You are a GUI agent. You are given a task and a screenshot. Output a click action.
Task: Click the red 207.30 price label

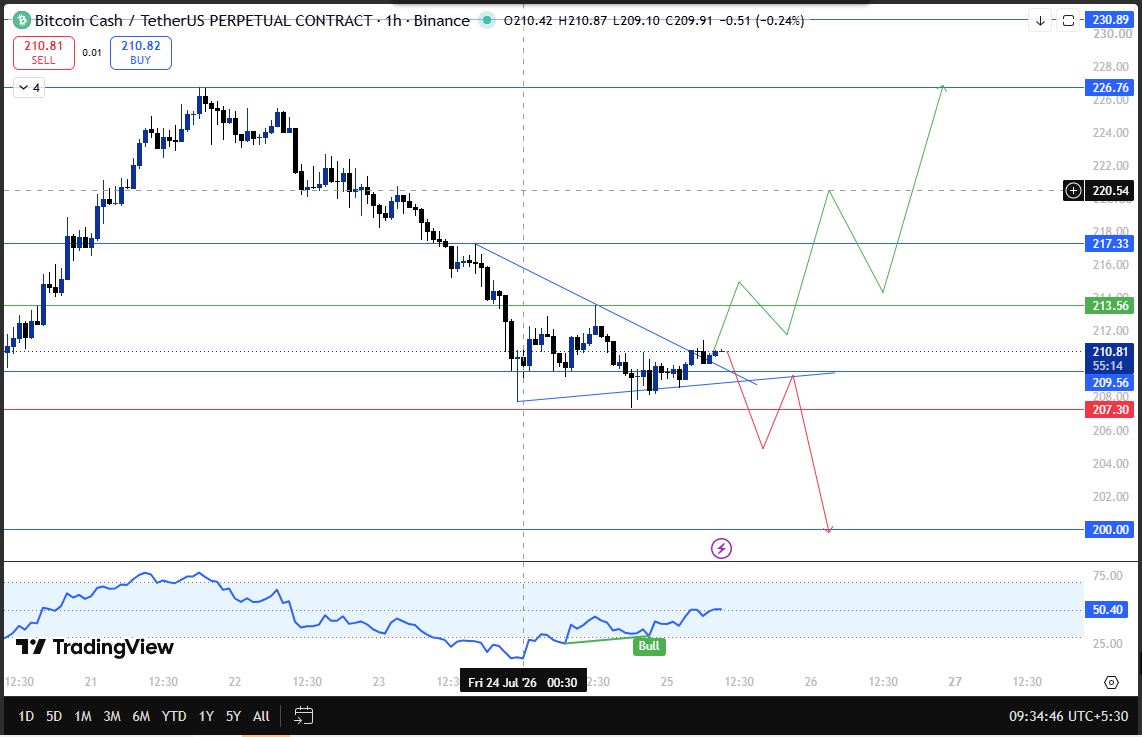tap(1110, 409)
